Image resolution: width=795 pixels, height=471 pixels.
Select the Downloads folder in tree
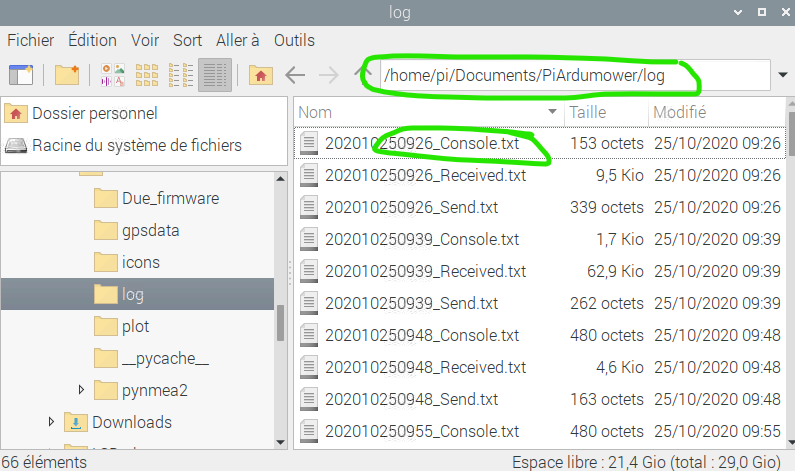pyautogui.click(x=132, y=422)
